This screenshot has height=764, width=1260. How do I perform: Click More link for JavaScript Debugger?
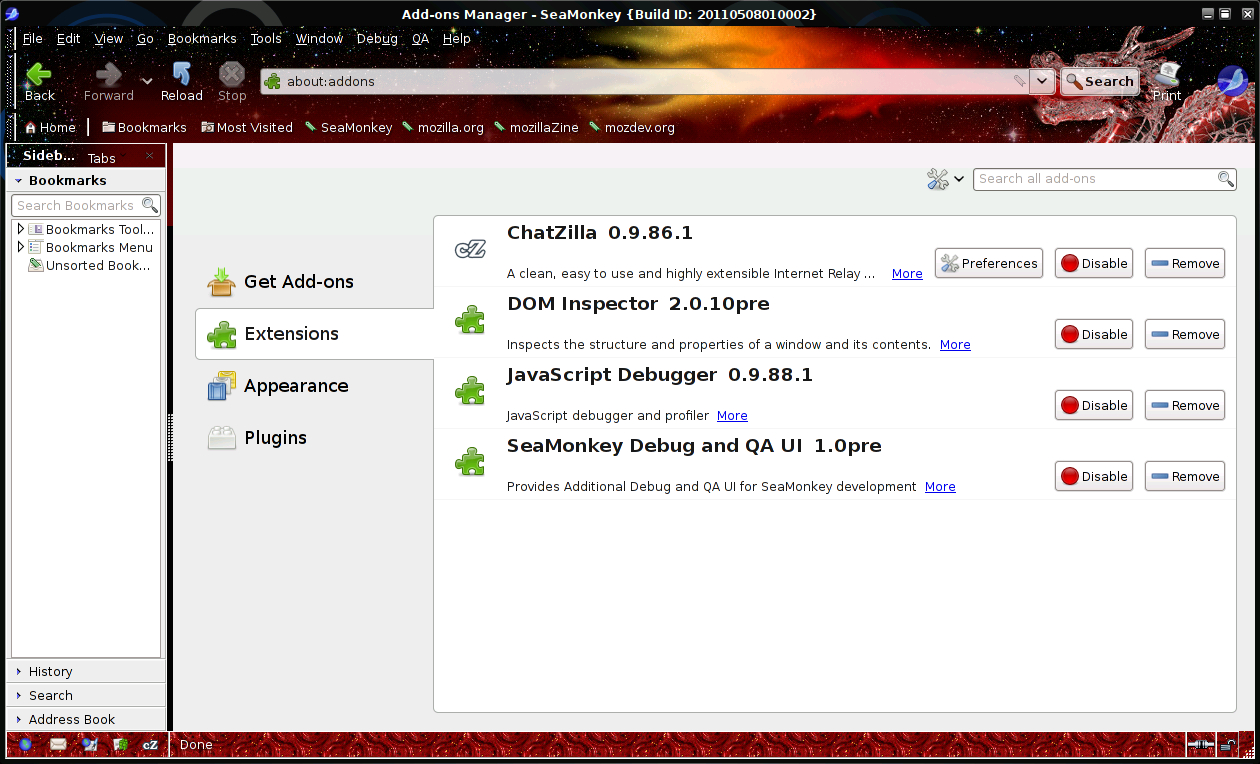point(732,416)
